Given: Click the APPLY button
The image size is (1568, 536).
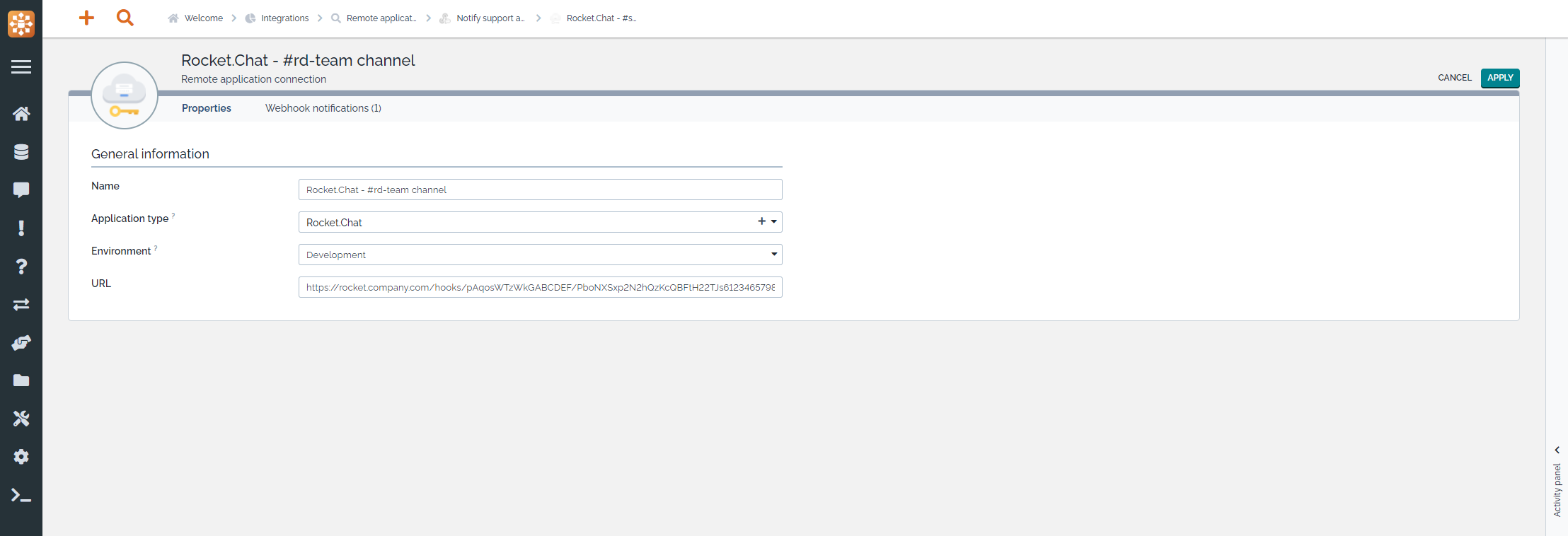Looking at the screenshot, I should 1499,78.
